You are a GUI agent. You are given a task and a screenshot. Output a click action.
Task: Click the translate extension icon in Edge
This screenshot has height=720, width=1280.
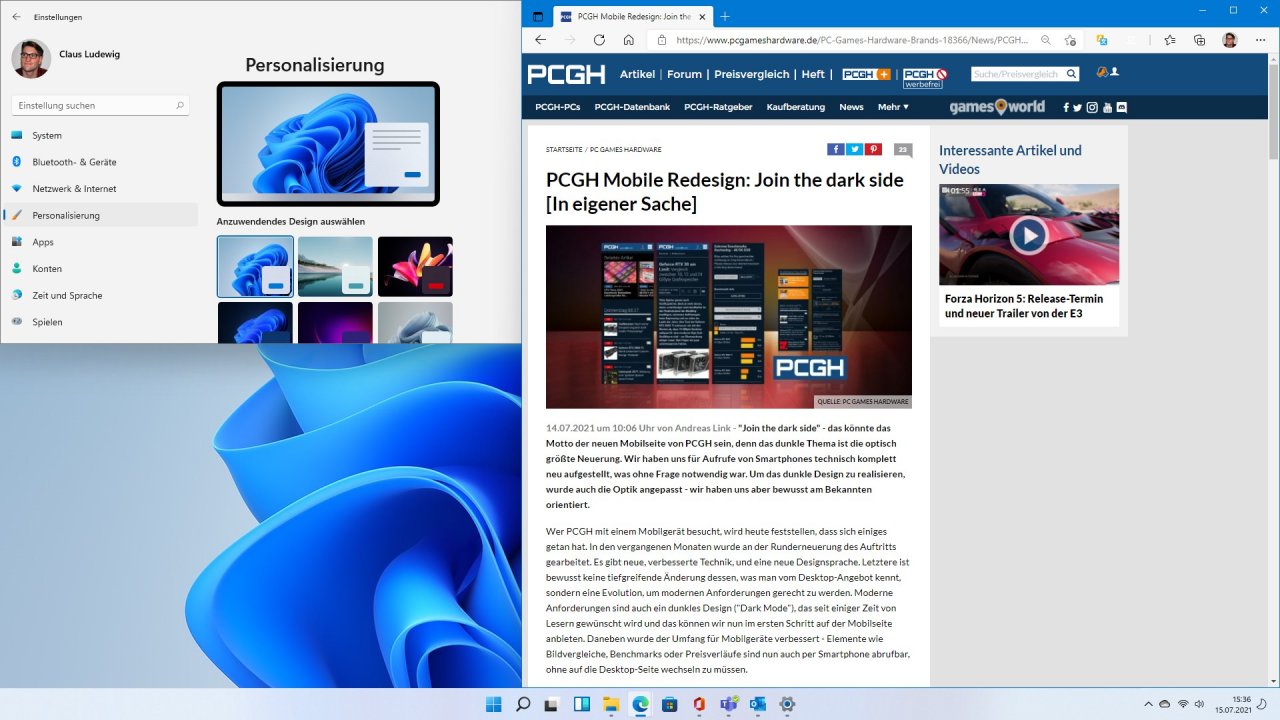coord(1102,40)
